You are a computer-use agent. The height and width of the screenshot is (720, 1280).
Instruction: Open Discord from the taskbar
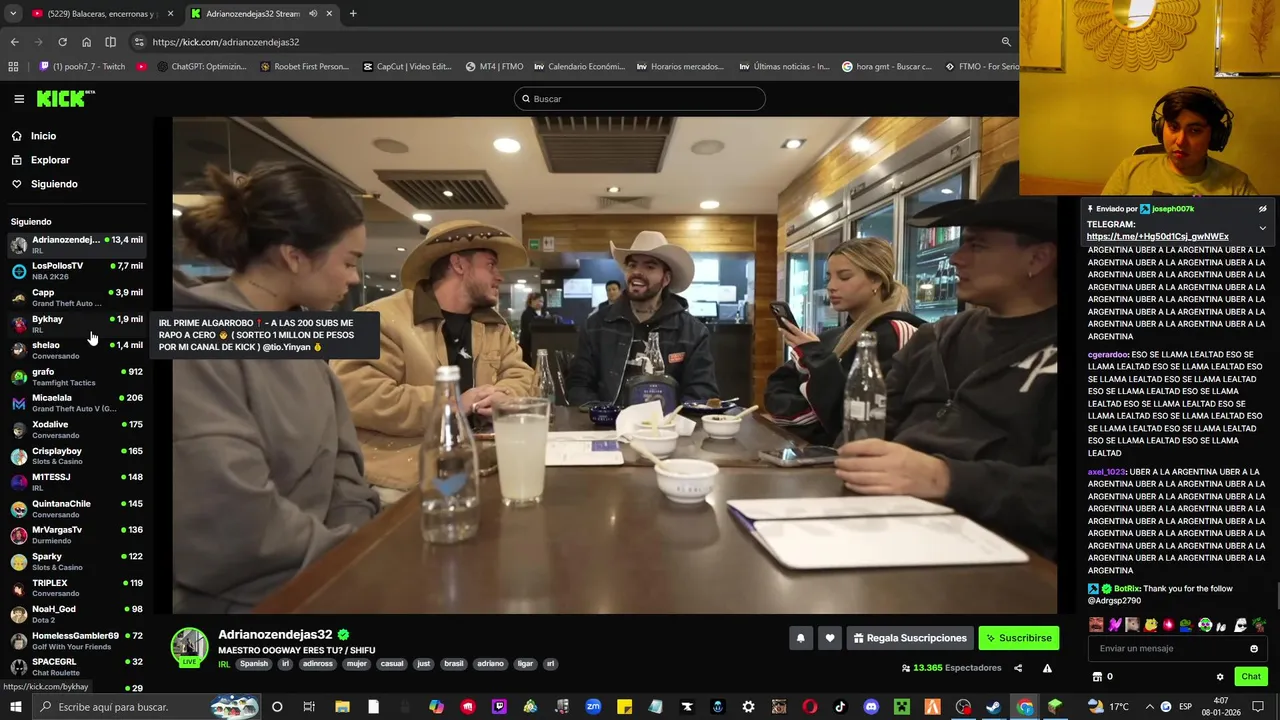point(871,707)
